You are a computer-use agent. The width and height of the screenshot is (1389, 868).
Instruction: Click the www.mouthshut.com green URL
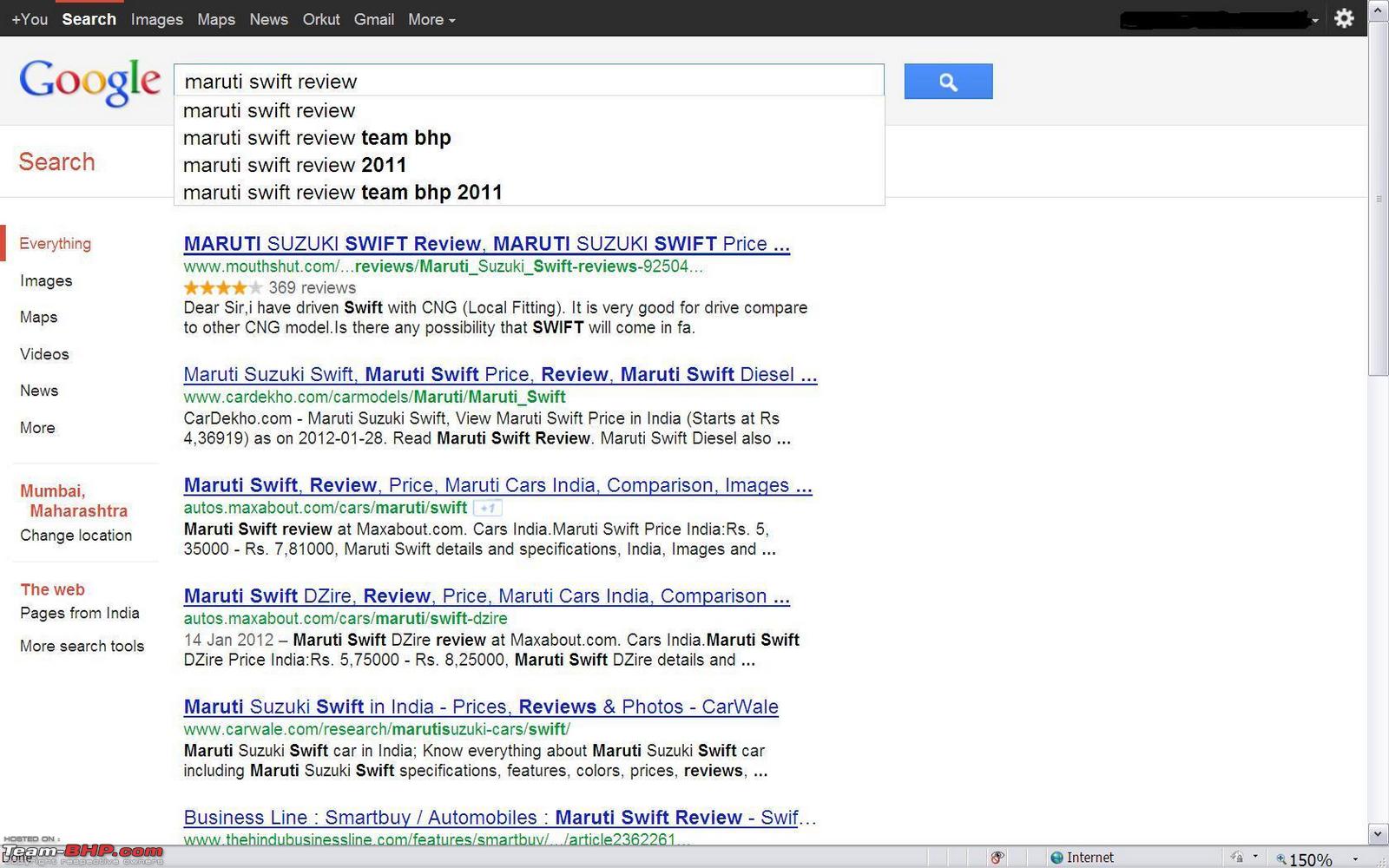[443, 266]
